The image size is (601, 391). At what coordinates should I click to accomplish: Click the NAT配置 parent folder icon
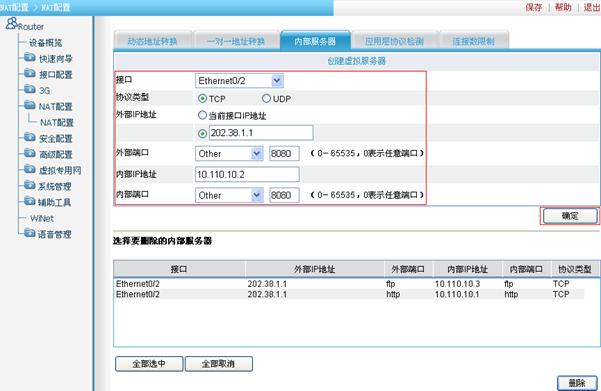click(x=30, y=105)
